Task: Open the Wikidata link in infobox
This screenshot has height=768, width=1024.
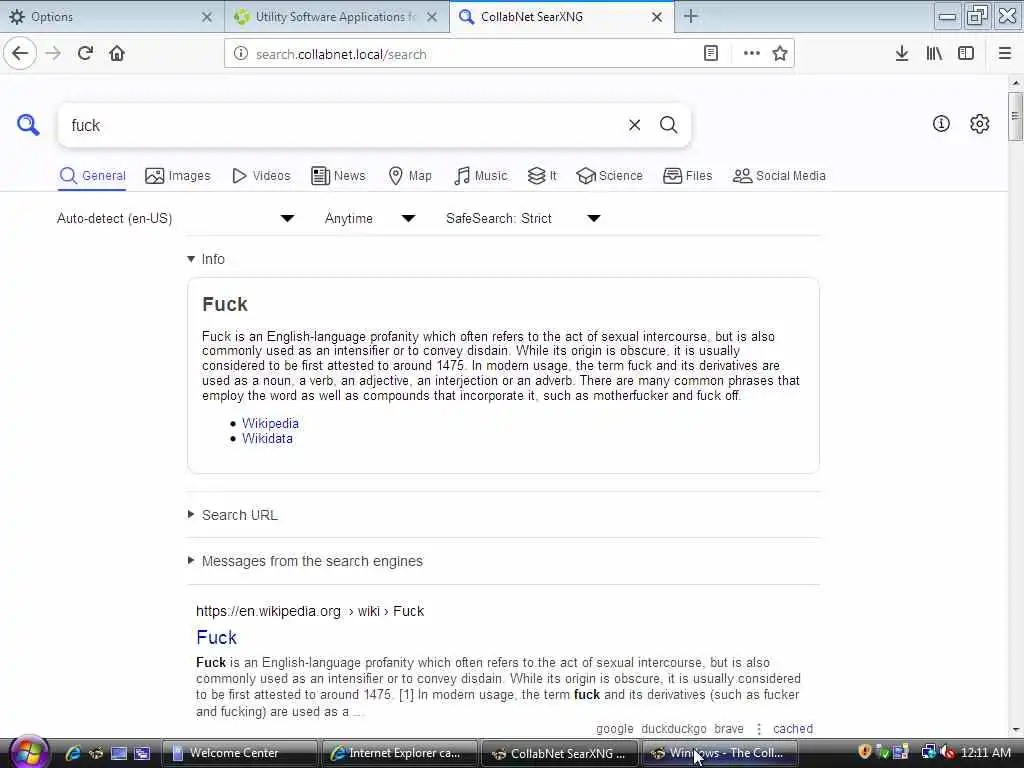Action: (x=267, y=439)
